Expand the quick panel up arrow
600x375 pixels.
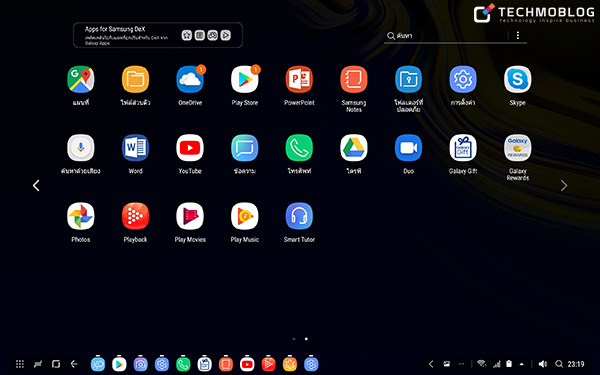(x=522, y=364)
